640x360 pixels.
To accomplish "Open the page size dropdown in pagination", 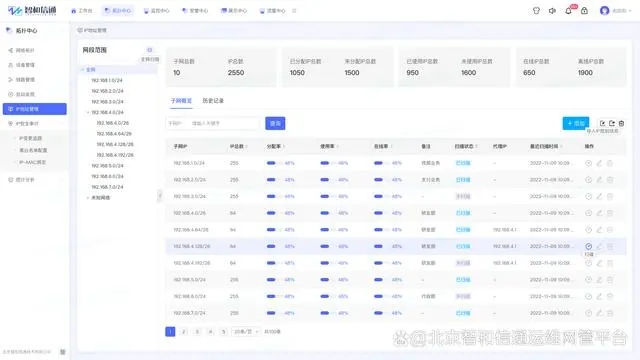I will click(x=245, y=332).
